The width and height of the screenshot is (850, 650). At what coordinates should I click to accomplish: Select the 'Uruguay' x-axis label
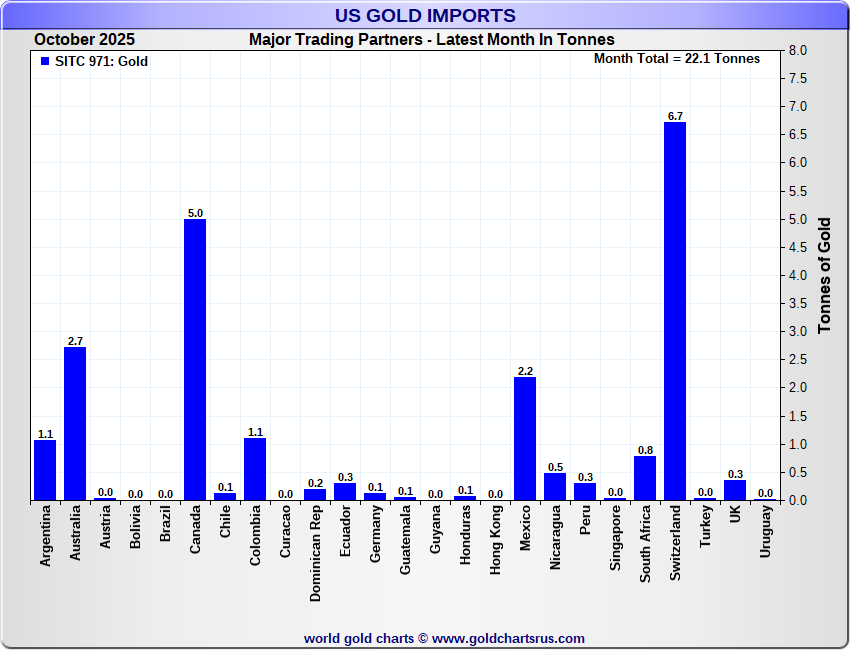[766, 534]
